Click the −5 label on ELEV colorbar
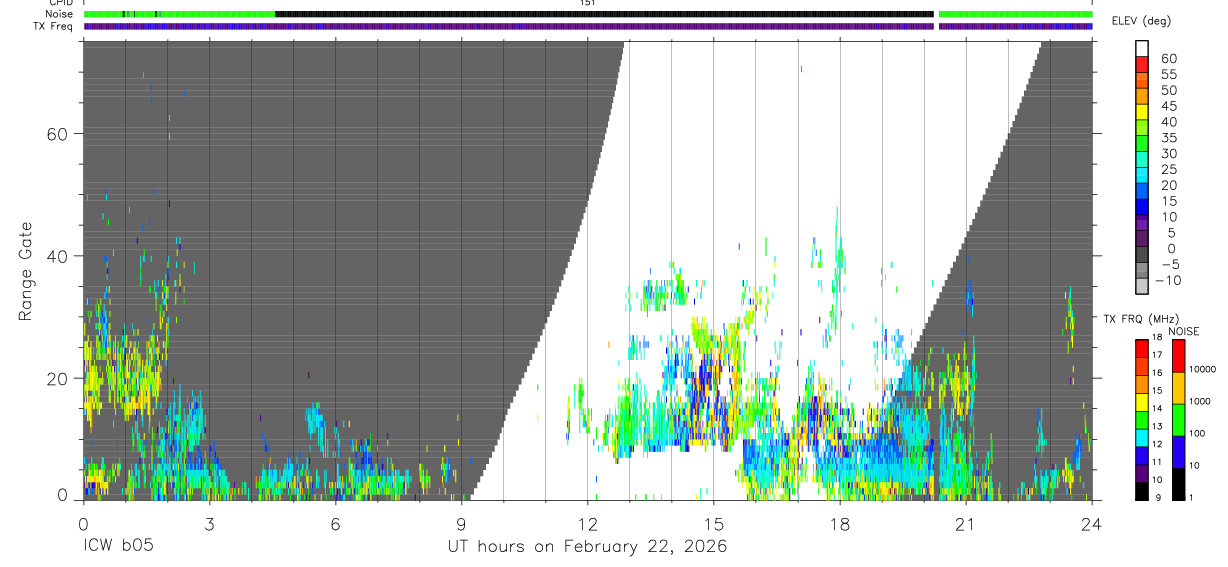 (1171, 264)
